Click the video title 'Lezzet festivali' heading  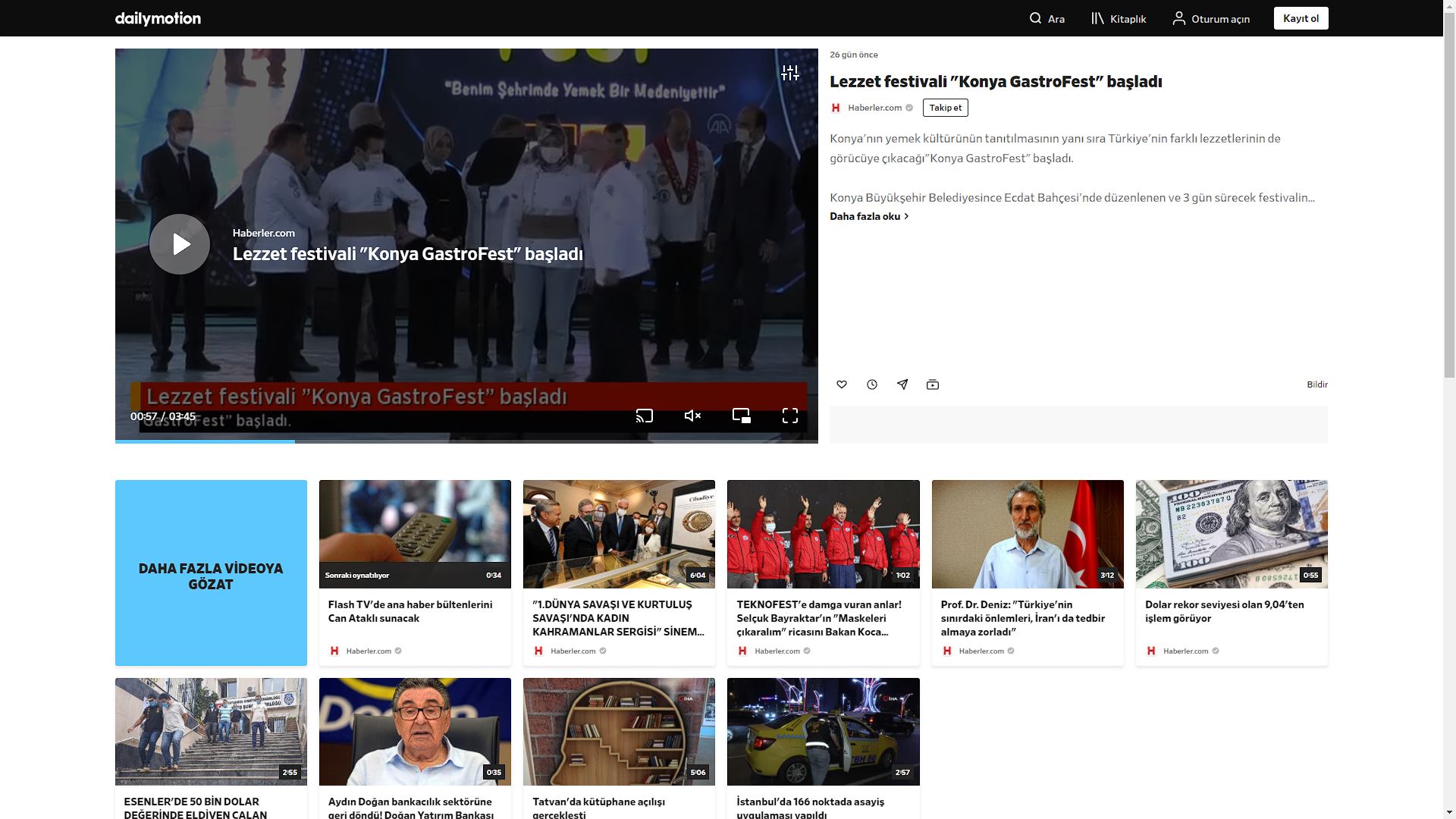tap(996, 81)
